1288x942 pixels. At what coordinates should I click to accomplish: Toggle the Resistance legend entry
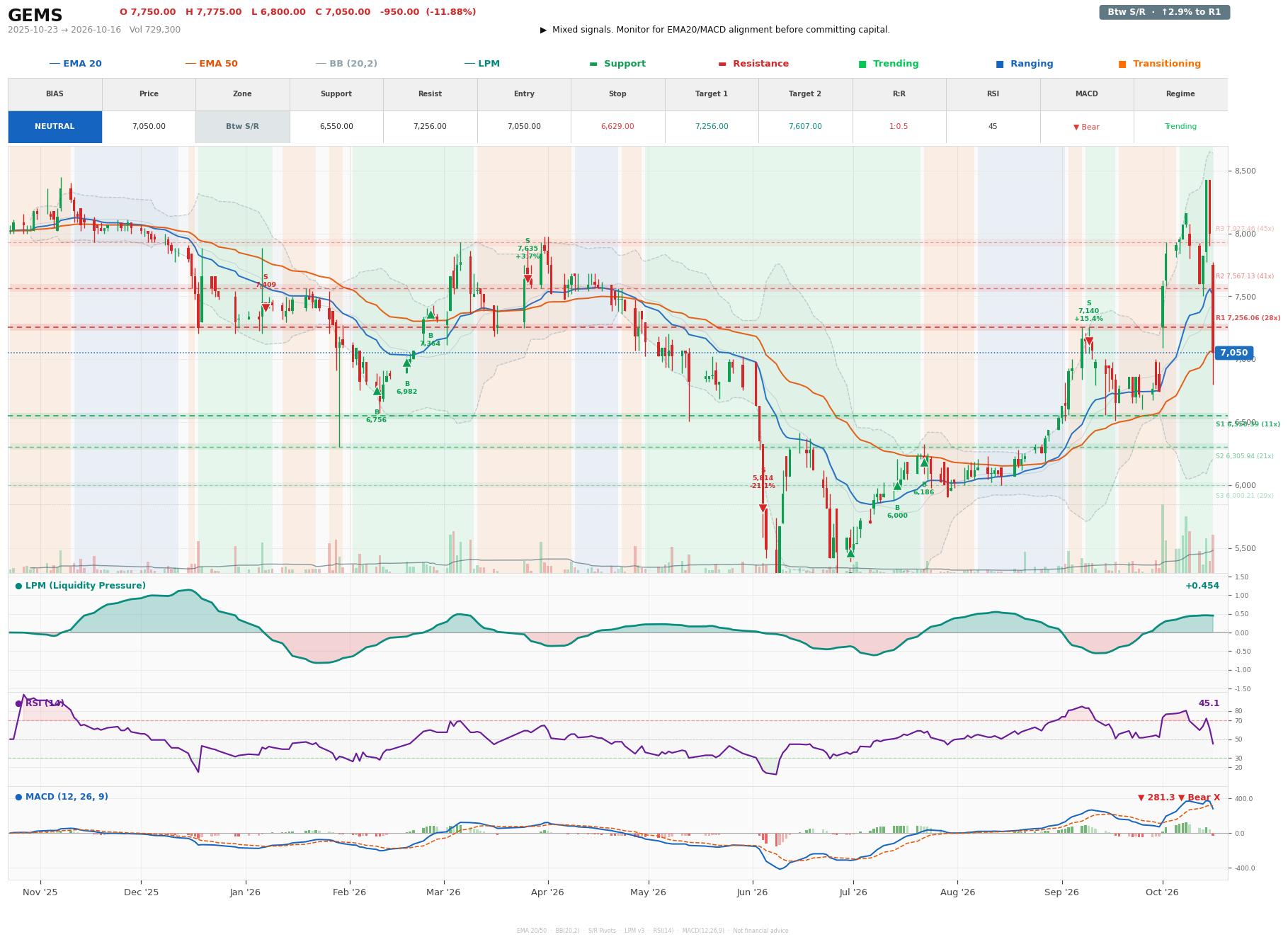753,64
